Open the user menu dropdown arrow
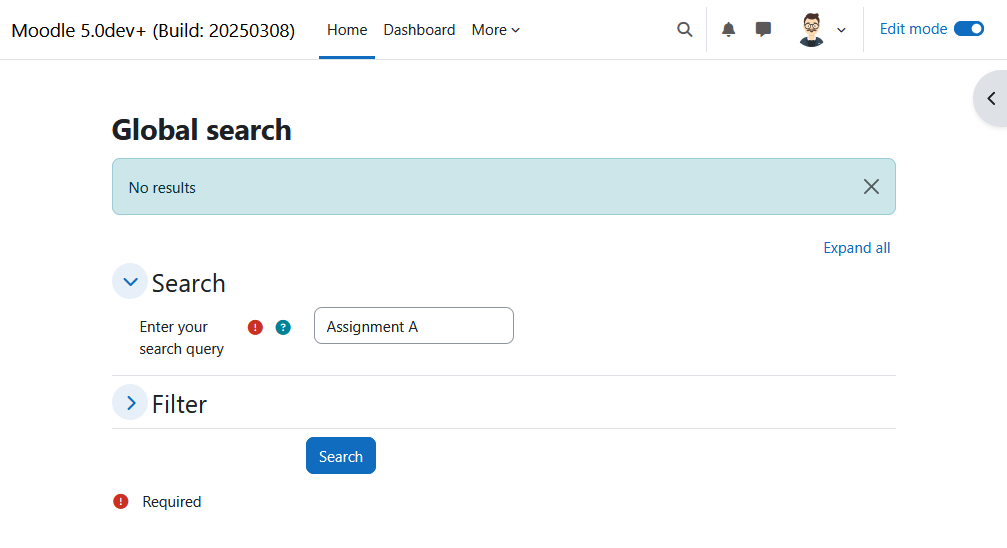This screenshot has width=1007, height=548. (841, 30)
